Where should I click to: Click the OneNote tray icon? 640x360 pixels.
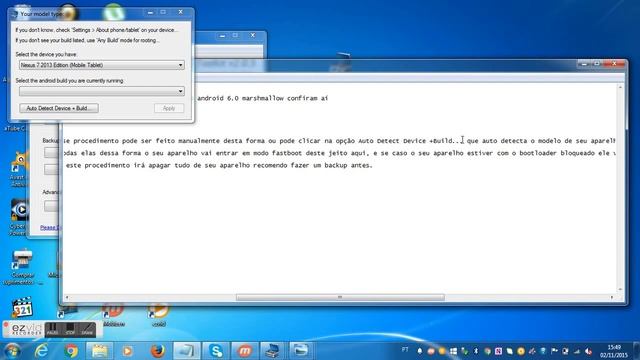tap(498, 351)
